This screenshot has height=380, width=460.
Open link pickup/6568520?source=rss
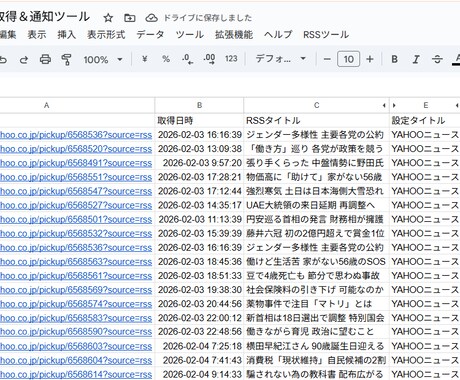(x=76, y=149)
